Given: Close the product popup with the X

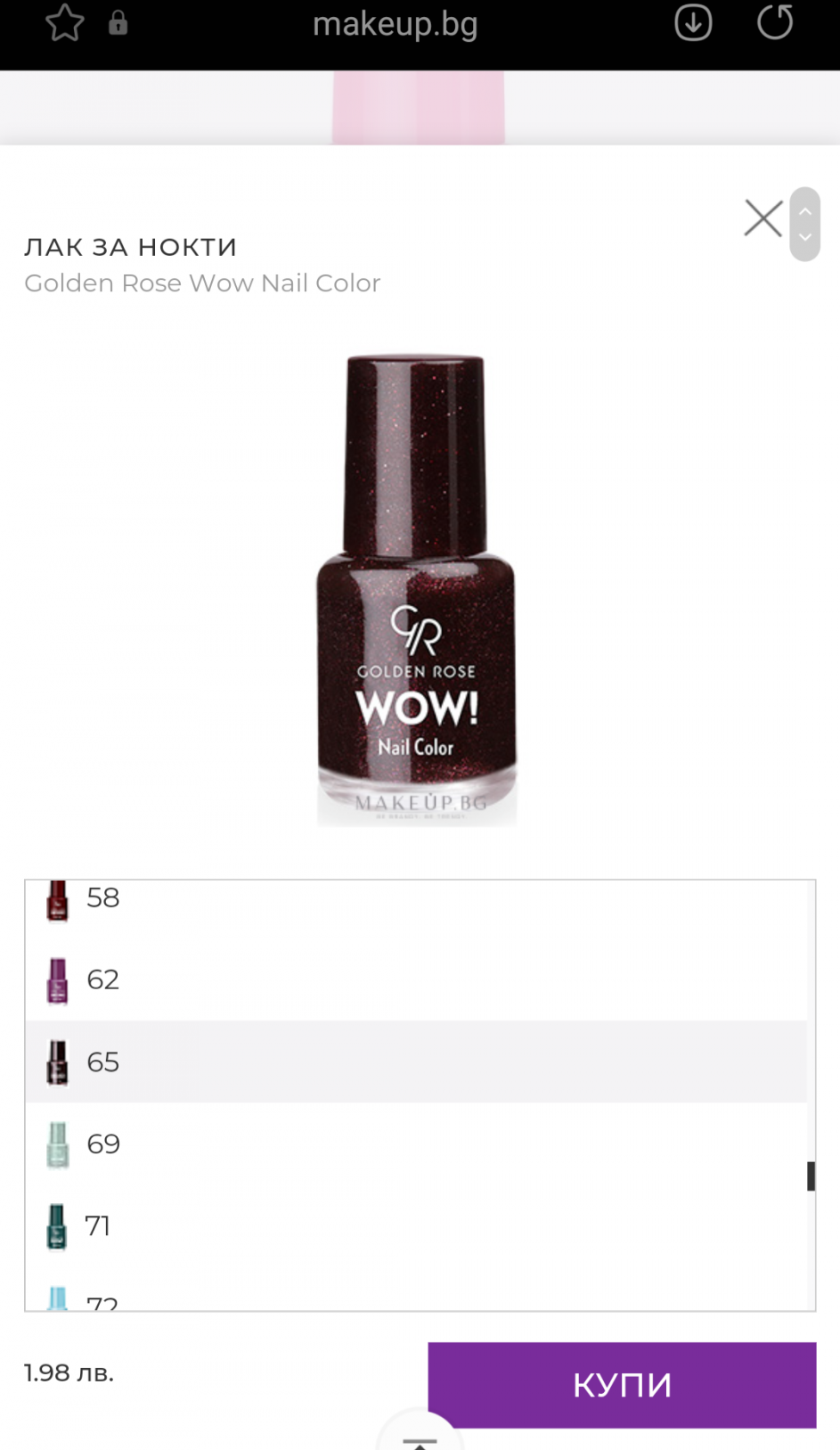Looking at the screenshot, I should click(x=763, y=218).
